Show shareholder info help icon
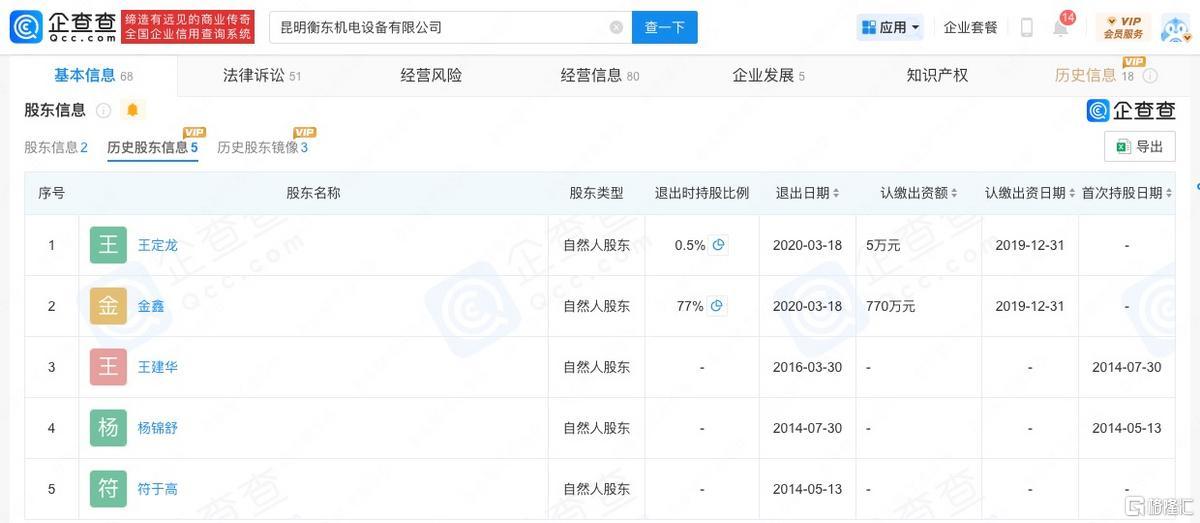 [x=104, y=110]
